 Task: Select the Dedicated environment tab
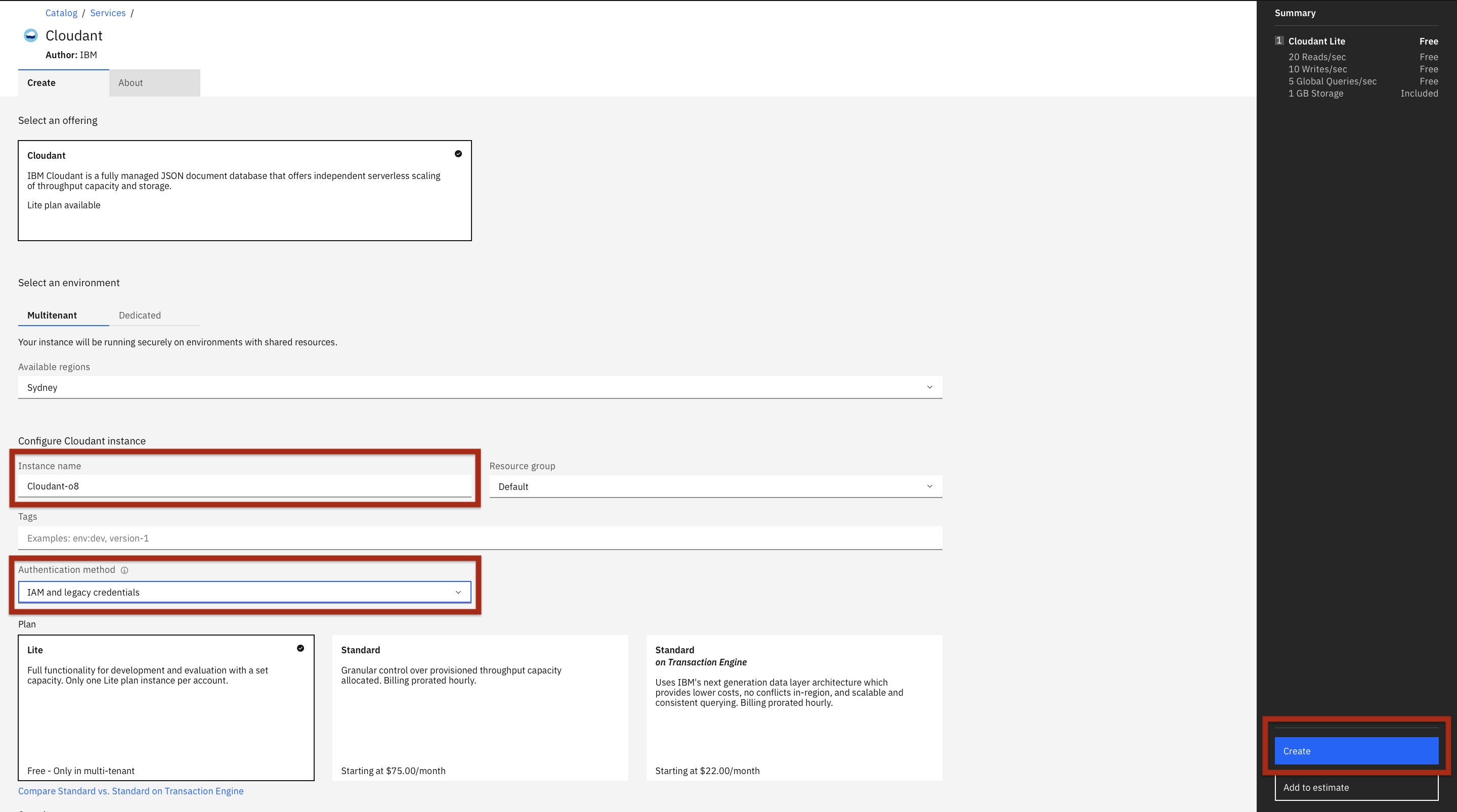[x=154, y=315]
